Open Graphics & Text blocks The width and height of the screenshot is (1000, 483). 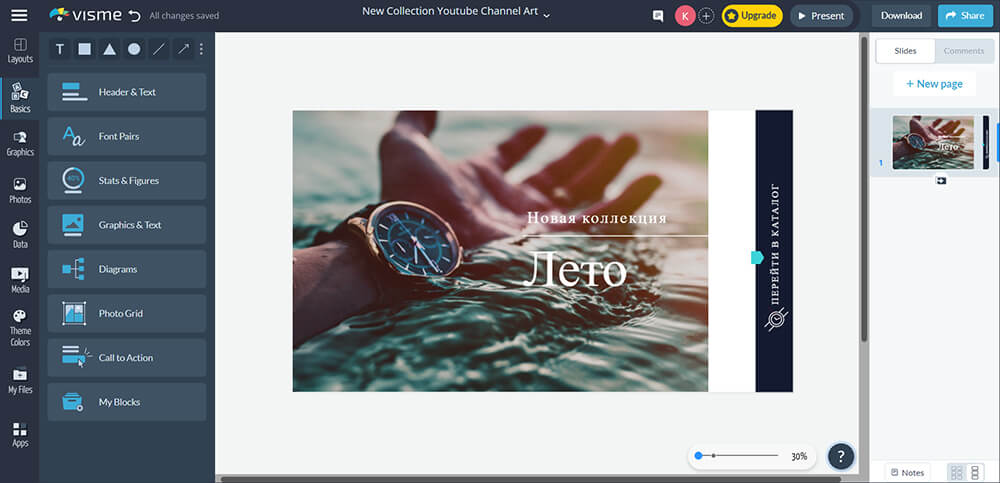pos(127,225)
